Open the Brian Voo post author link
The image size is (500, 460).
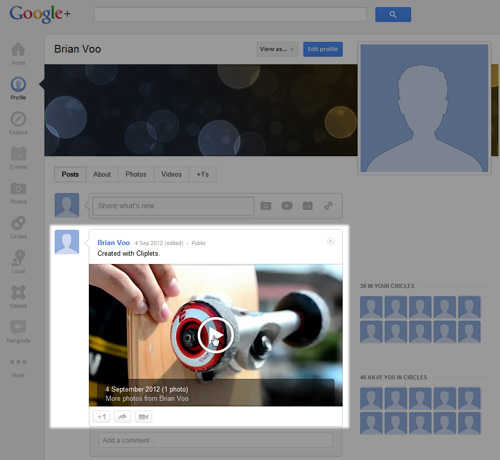tap(113, 243)
